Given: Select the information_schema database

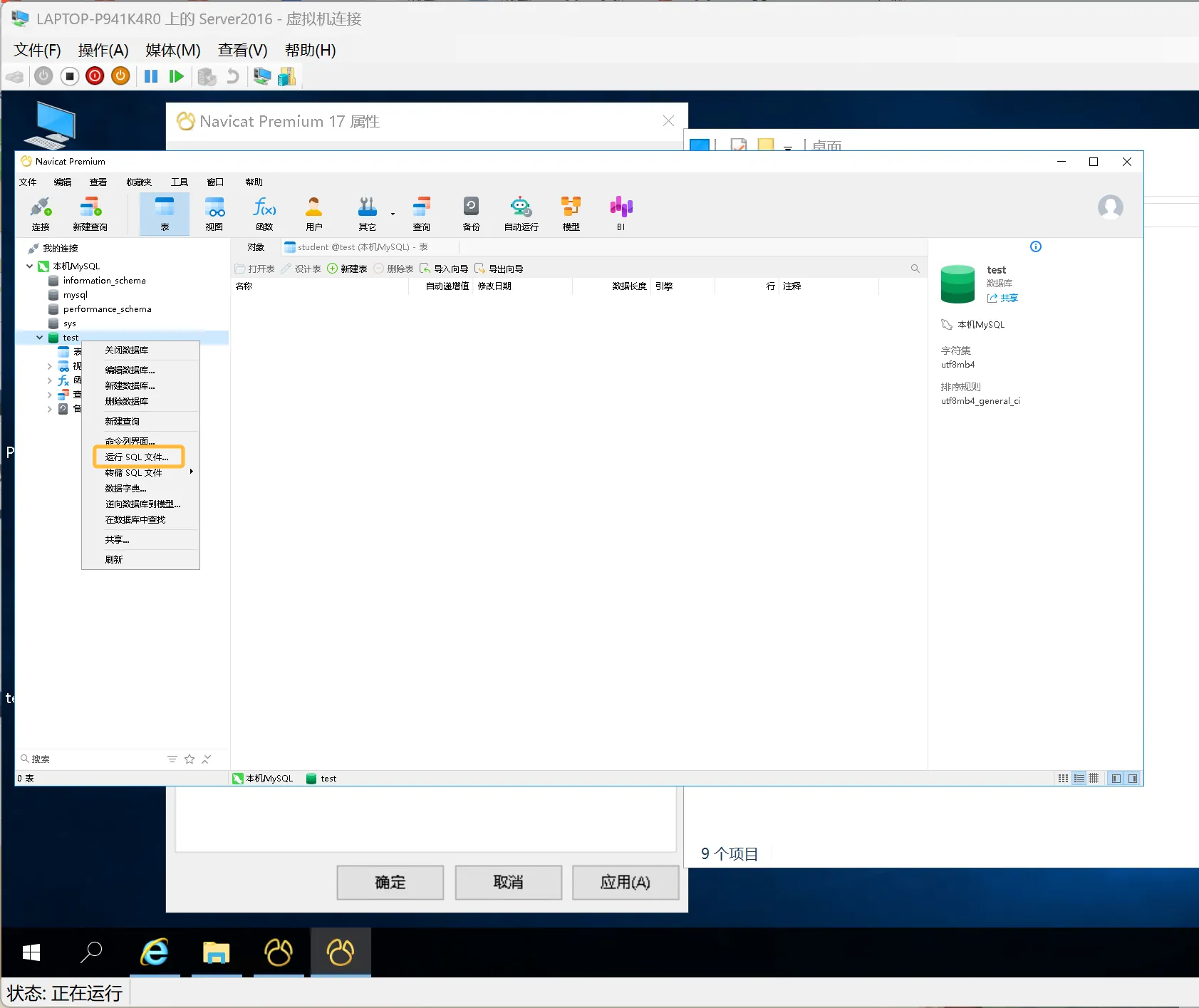Looking at the screenshot, I should (x=104, y=281).
